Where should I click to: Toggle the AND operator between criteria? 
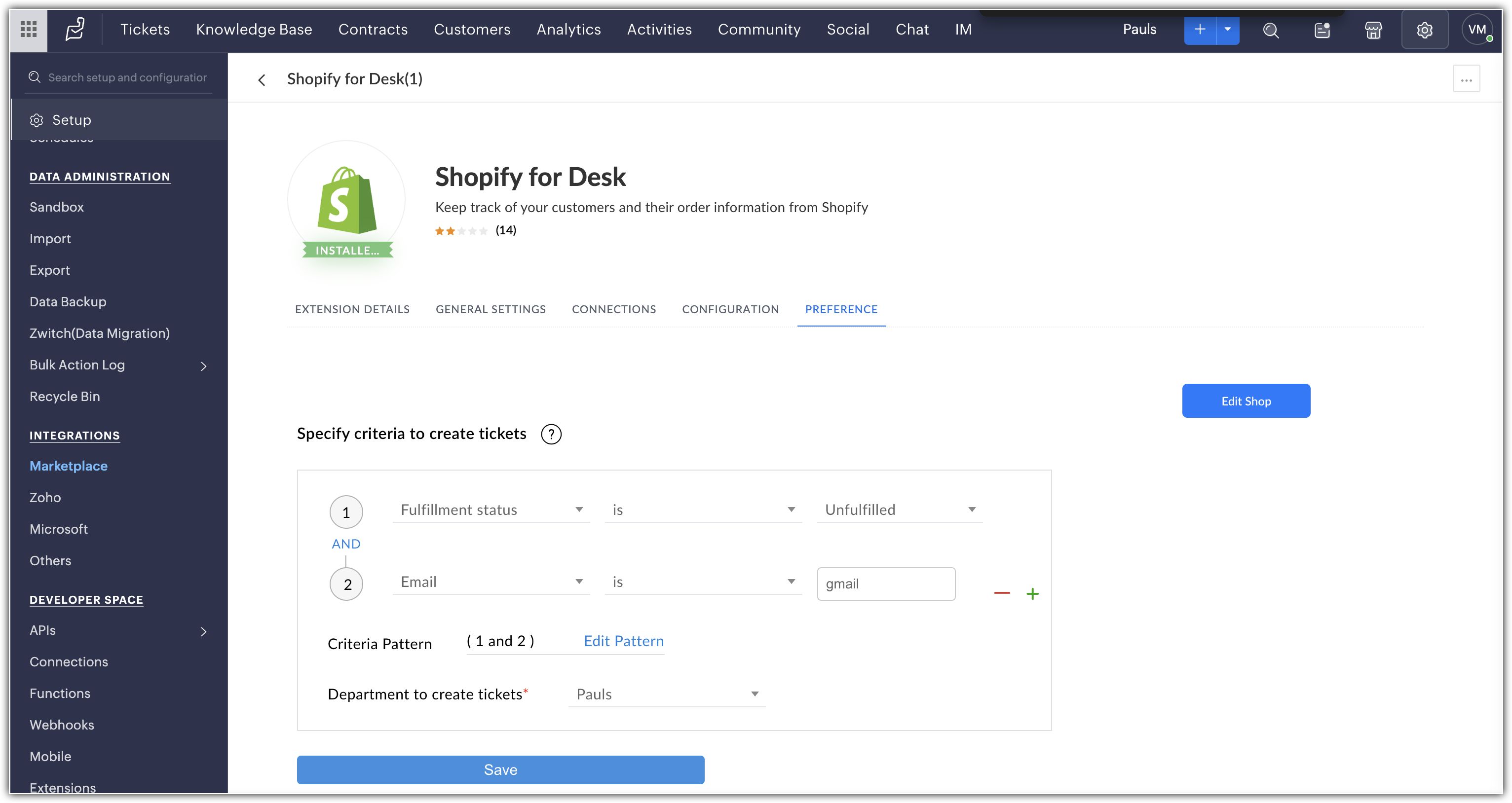click(346, 544)
